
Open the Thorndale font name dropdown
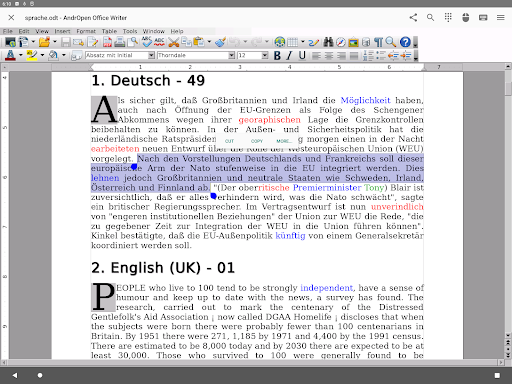click(x=232, y=55)
